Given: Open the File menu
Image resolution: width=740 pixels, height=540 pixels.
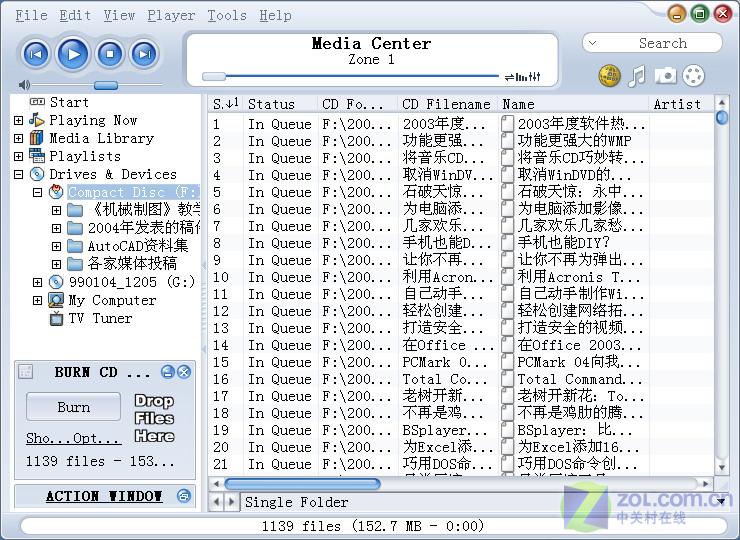Looking at the screenshot, I should pos(31,16).
